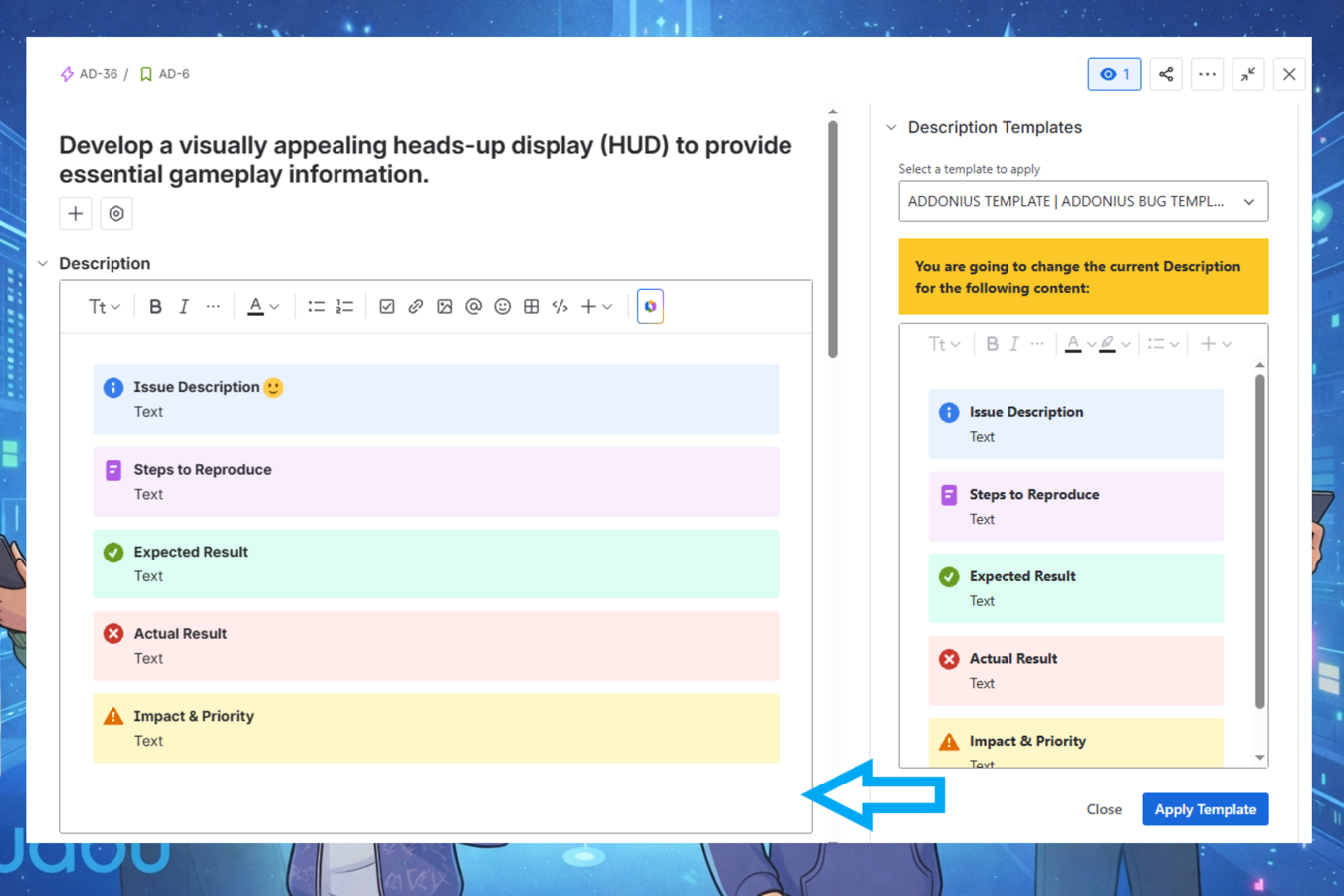1344x896 pixels.
Task: Click the share icon in header
Action: point(1166,74)
